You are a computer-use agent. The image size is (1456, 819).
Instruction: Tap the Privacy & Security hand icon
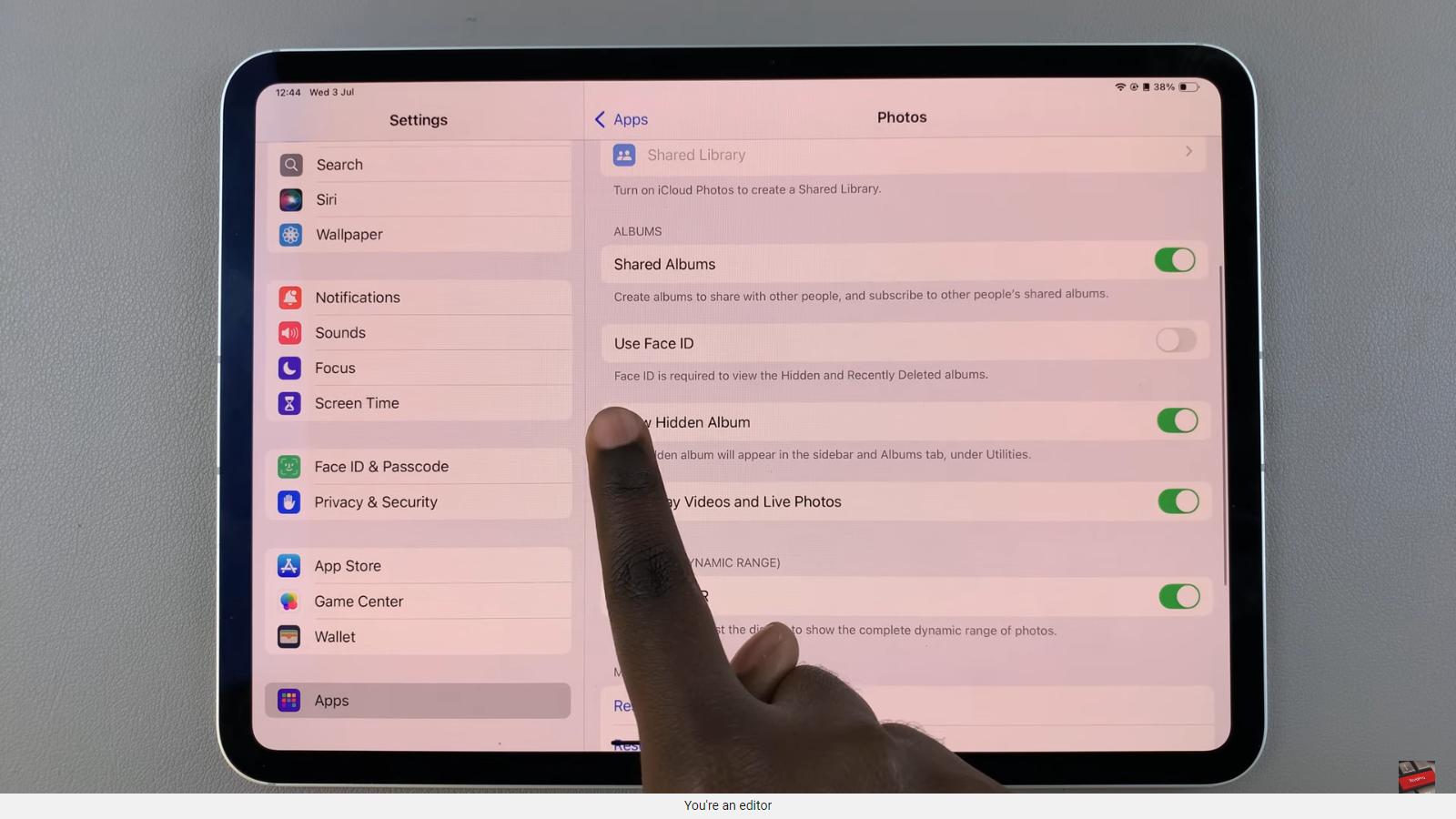(289, 502)
